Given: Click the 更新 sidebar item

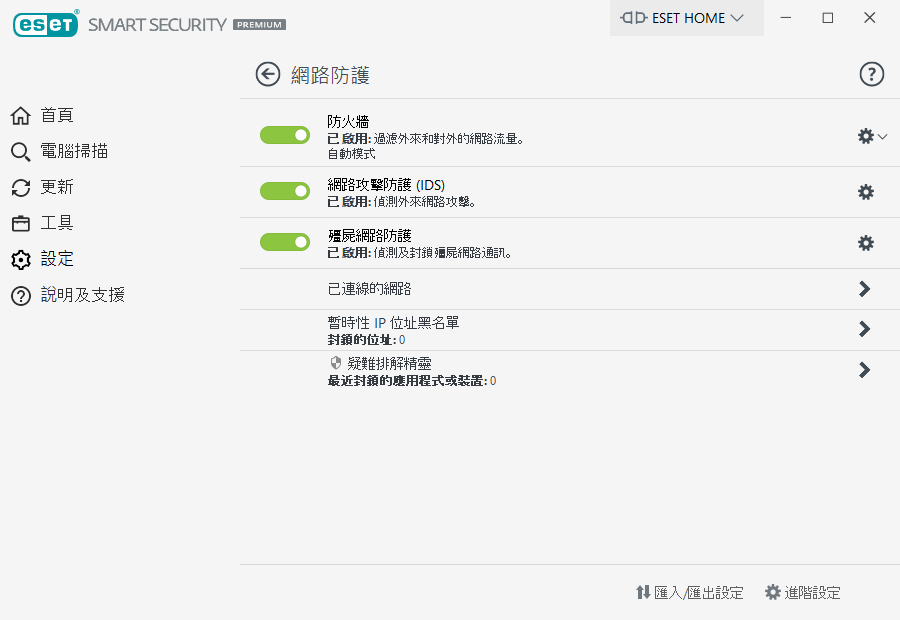Looking at the screenshot, I should point(56,188).
